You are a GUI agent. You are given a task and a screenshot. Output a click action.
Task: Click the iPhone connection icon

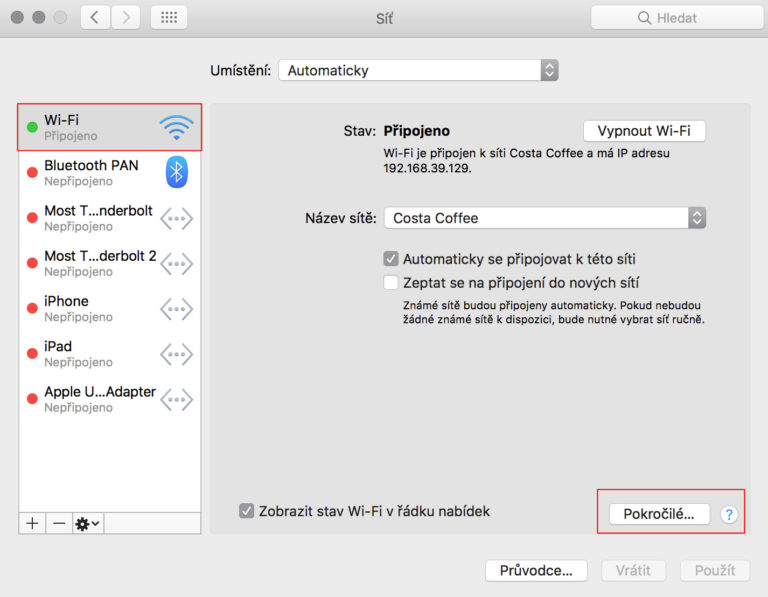pos(177,309)
